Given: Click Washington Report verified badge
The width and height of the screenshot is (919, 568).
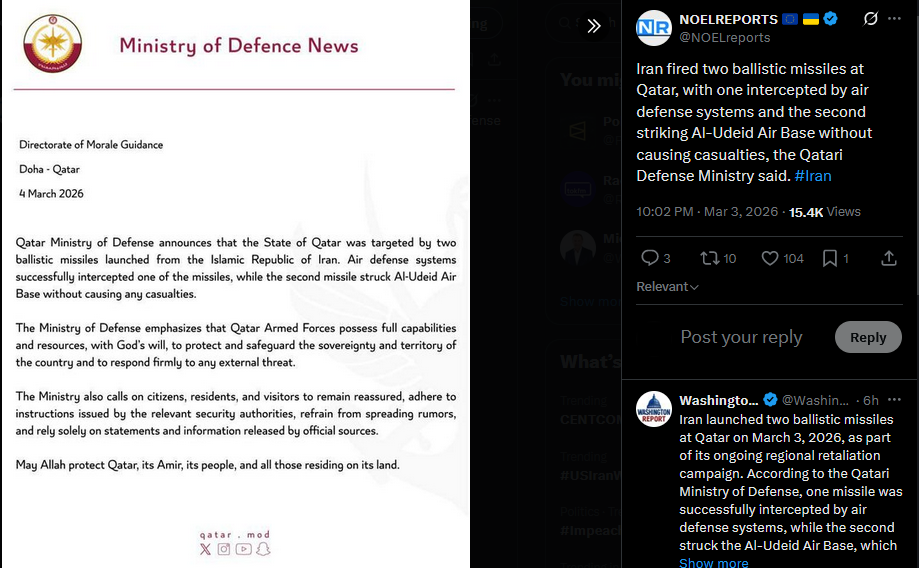Looking at the screenshot, I should 770,400.
